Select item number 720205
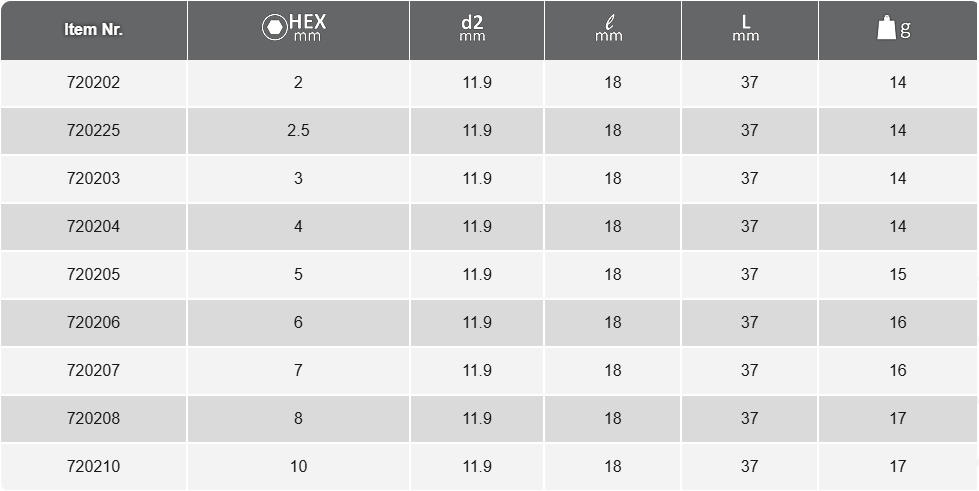Viewport: 979px width, 491px height. [94, 274]
